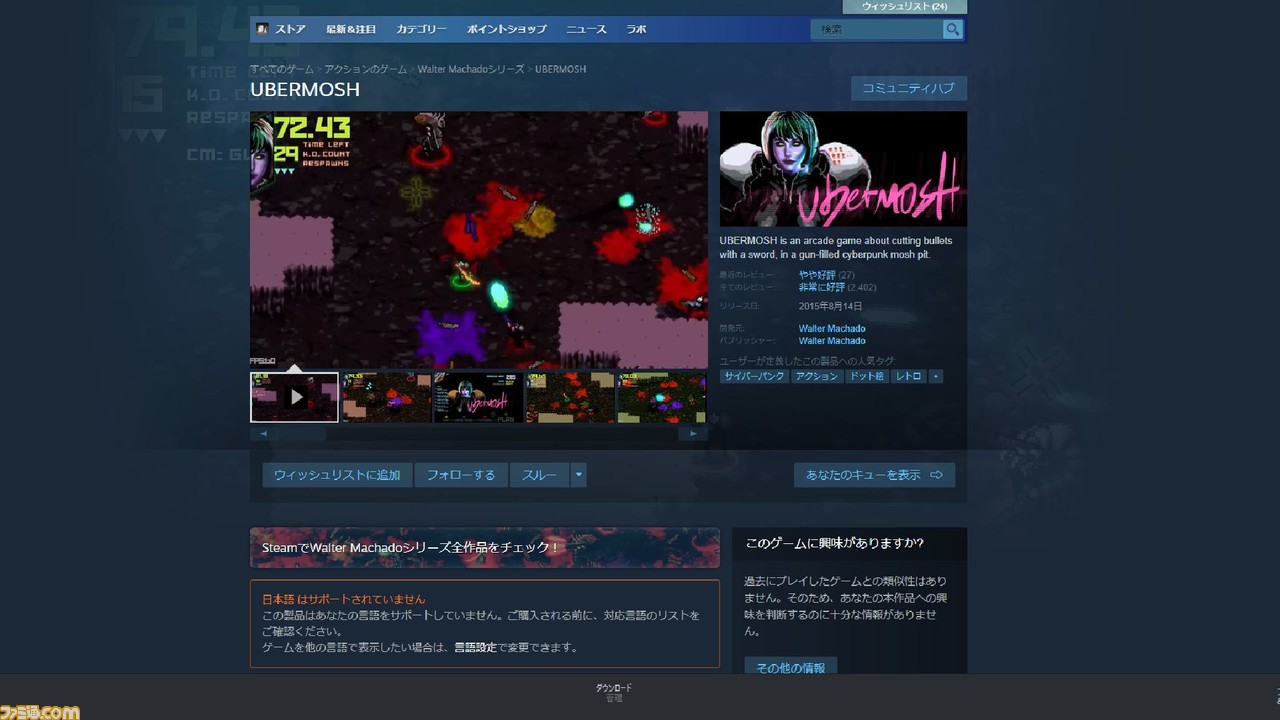
Task: Click the thumbnail strip right arrow
Action: [694, 434]
